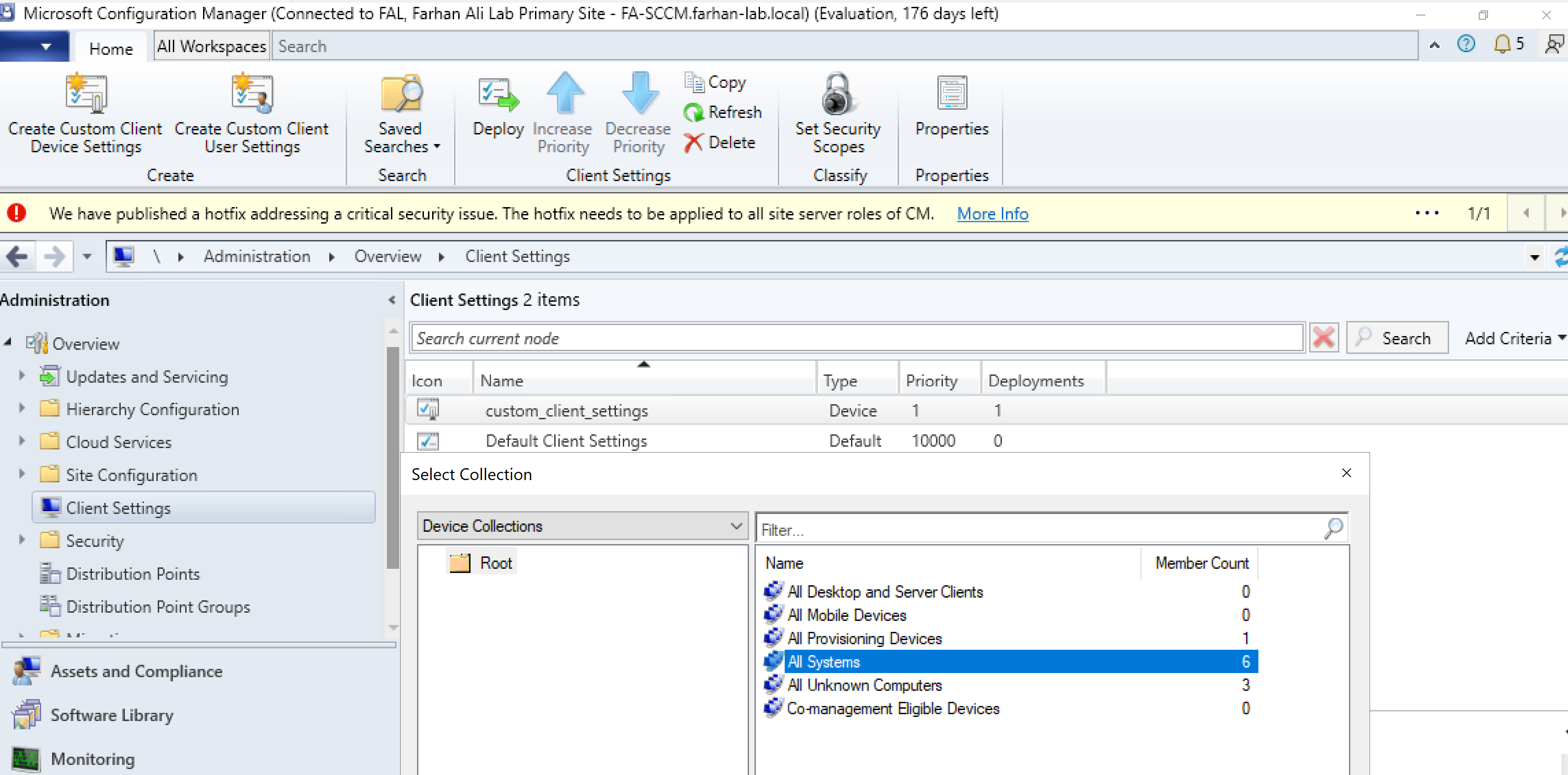Click Create Custom Client Device Settings icon
The height and width of the screenshot is (775, 1568).
pos(86,94)
